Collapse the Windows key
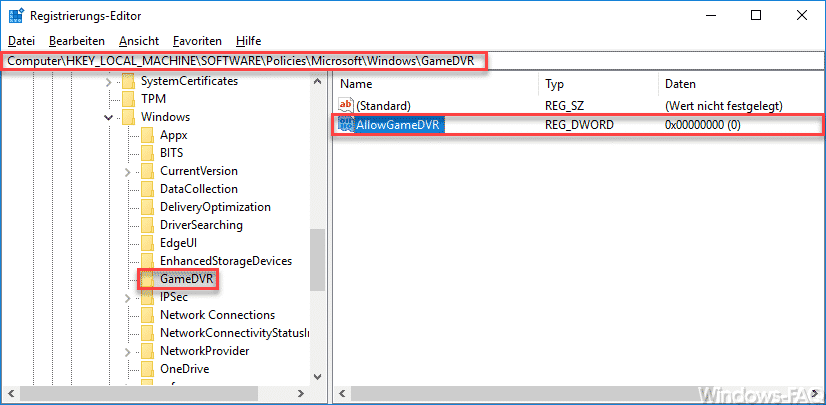The image size is (826, 405). [x=109, y=117]
